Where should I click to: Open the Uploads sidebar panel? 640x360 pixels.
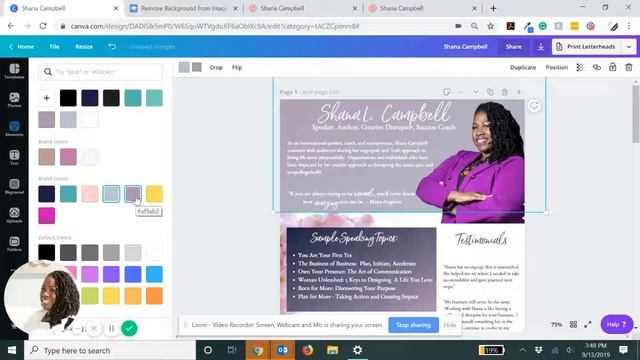[x=14, y=215]
